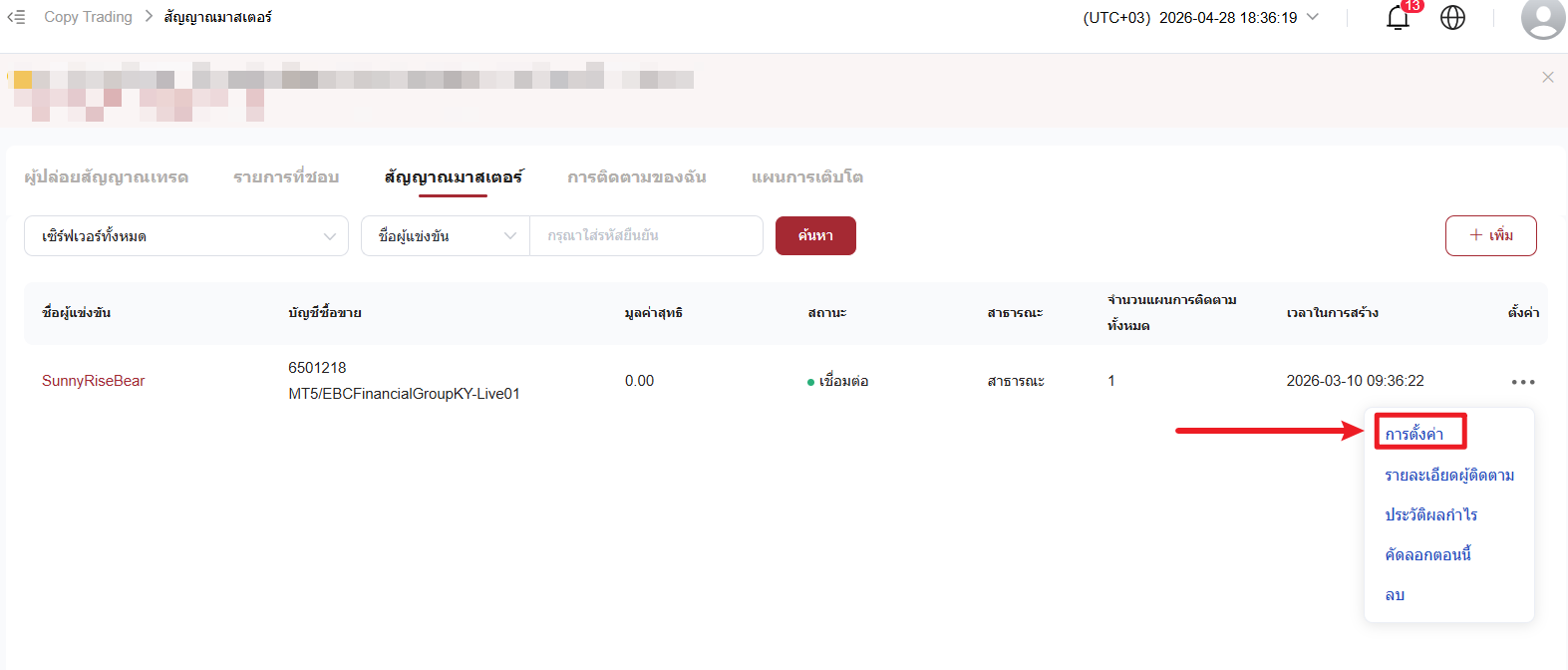
Task: Click the สาธารณะ value in SunnyRiseBear row
Action: [1016, 381]
